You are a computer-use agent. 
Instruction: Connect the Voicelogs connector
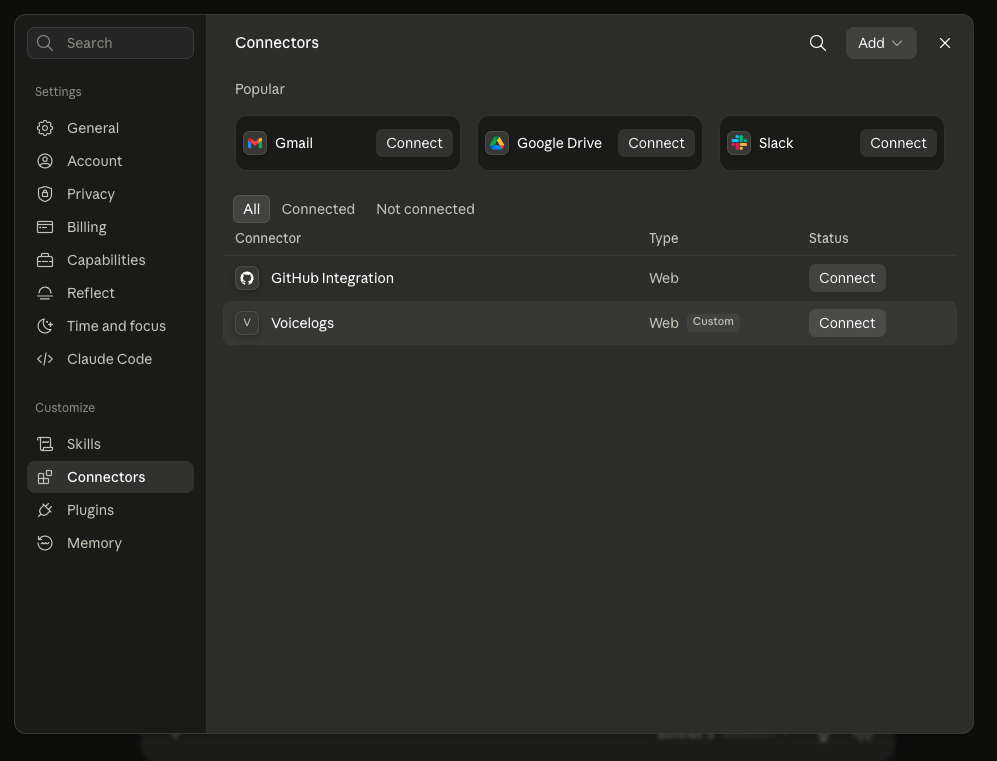[847, 323]
